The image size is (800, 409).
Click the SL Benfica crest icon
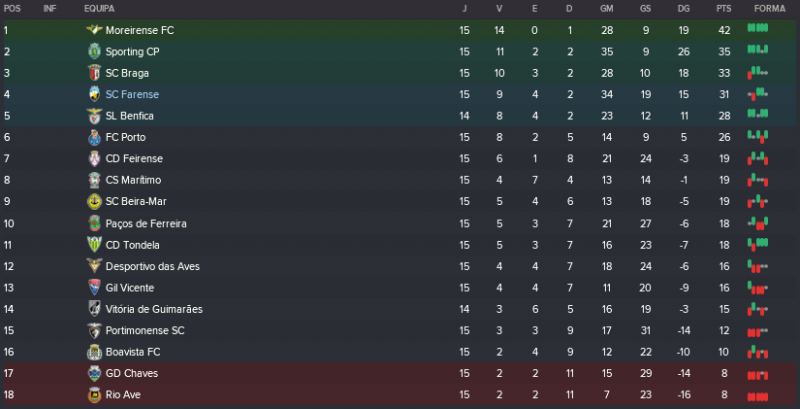point(95,116)
